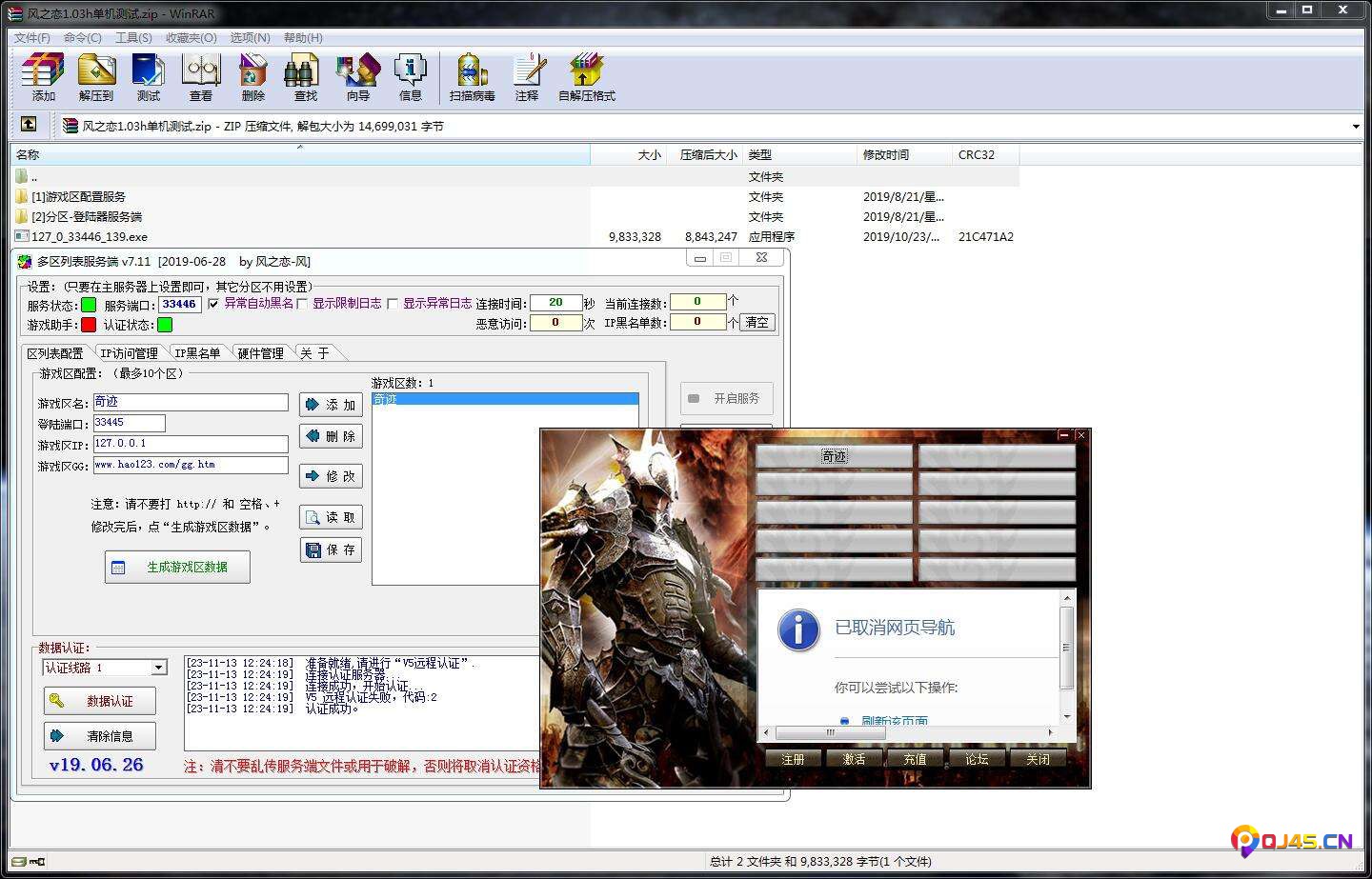Click the 关闭 button in launcher

tap(1038, 759)
